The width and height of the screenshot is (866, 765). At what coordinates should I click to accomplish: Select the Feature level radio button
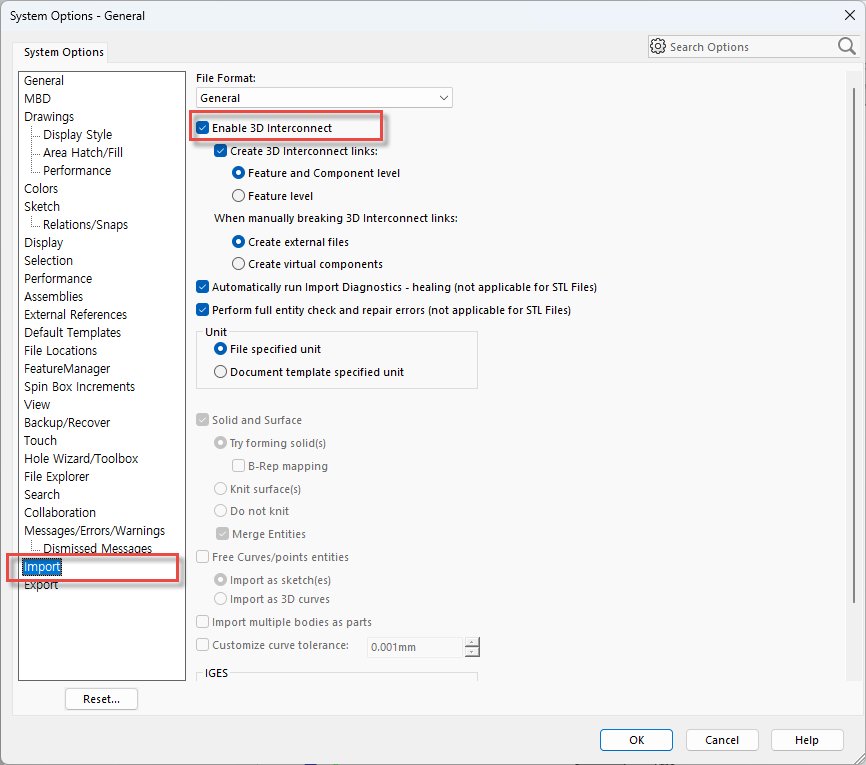(238, 196)
